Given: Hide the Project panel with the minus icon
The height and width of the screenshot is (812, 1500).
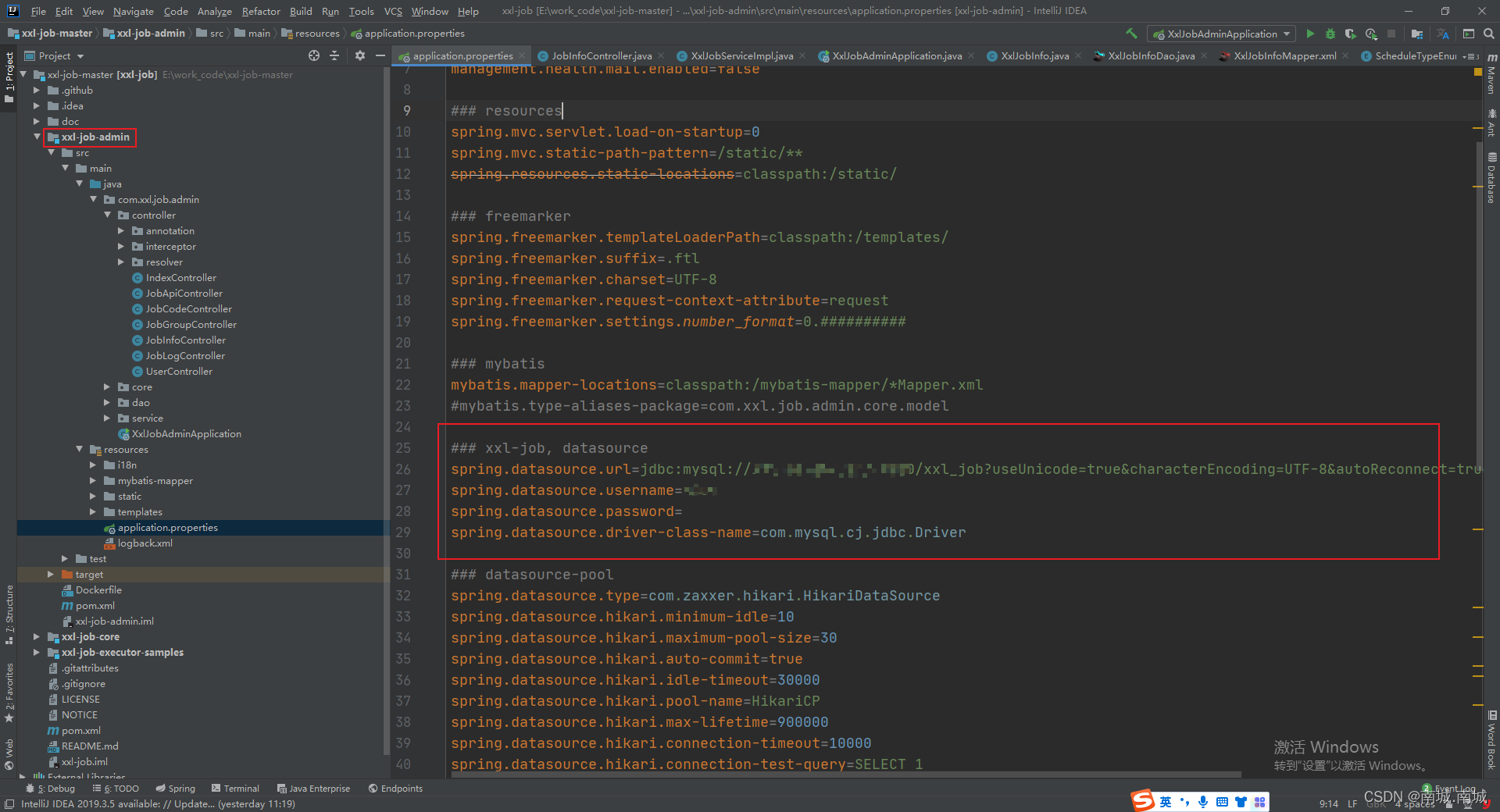Looking at the screenshot, I should coord(380,55).
